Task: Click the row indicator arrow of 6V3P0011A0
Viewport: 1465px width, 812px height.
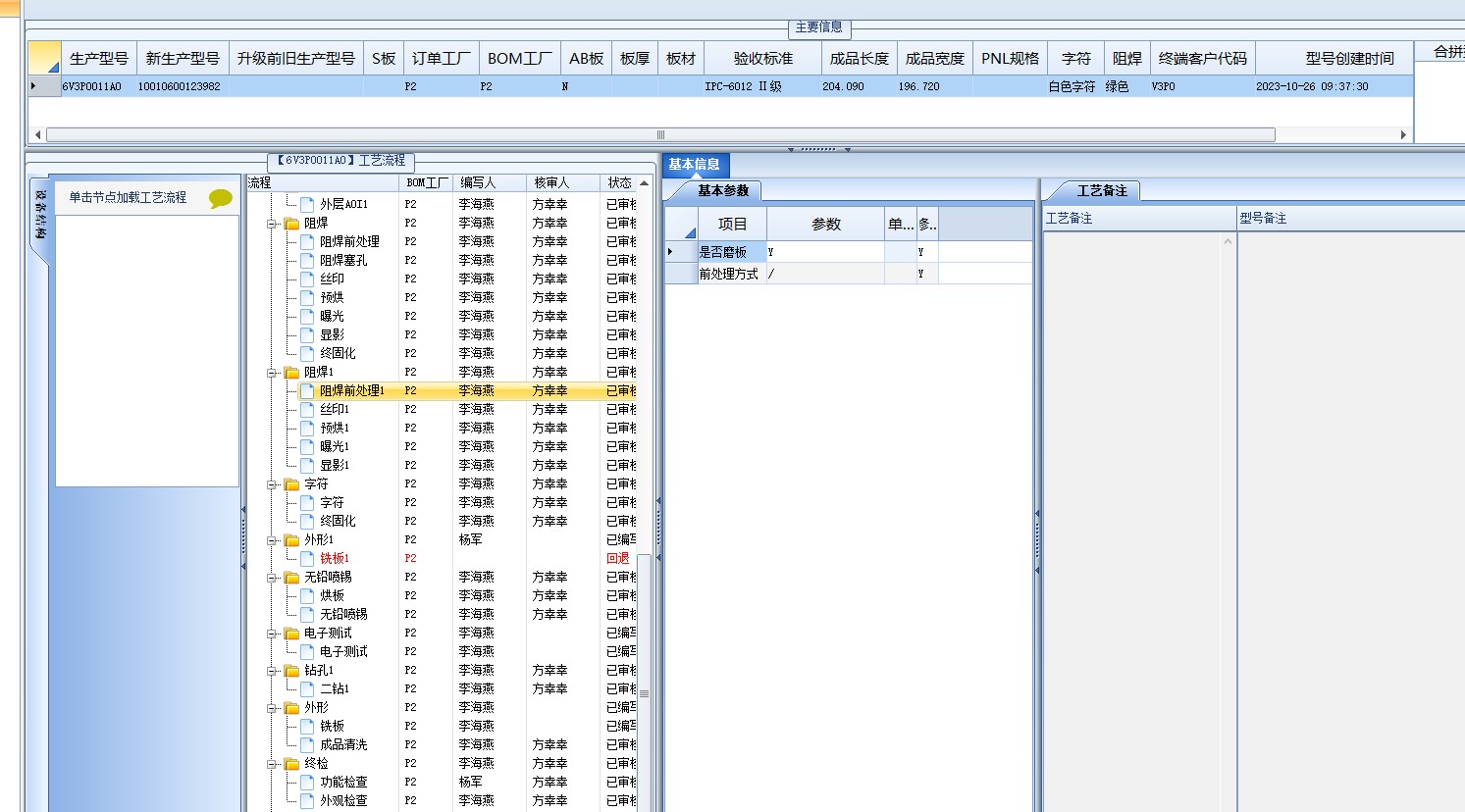Action: (34, 86)
